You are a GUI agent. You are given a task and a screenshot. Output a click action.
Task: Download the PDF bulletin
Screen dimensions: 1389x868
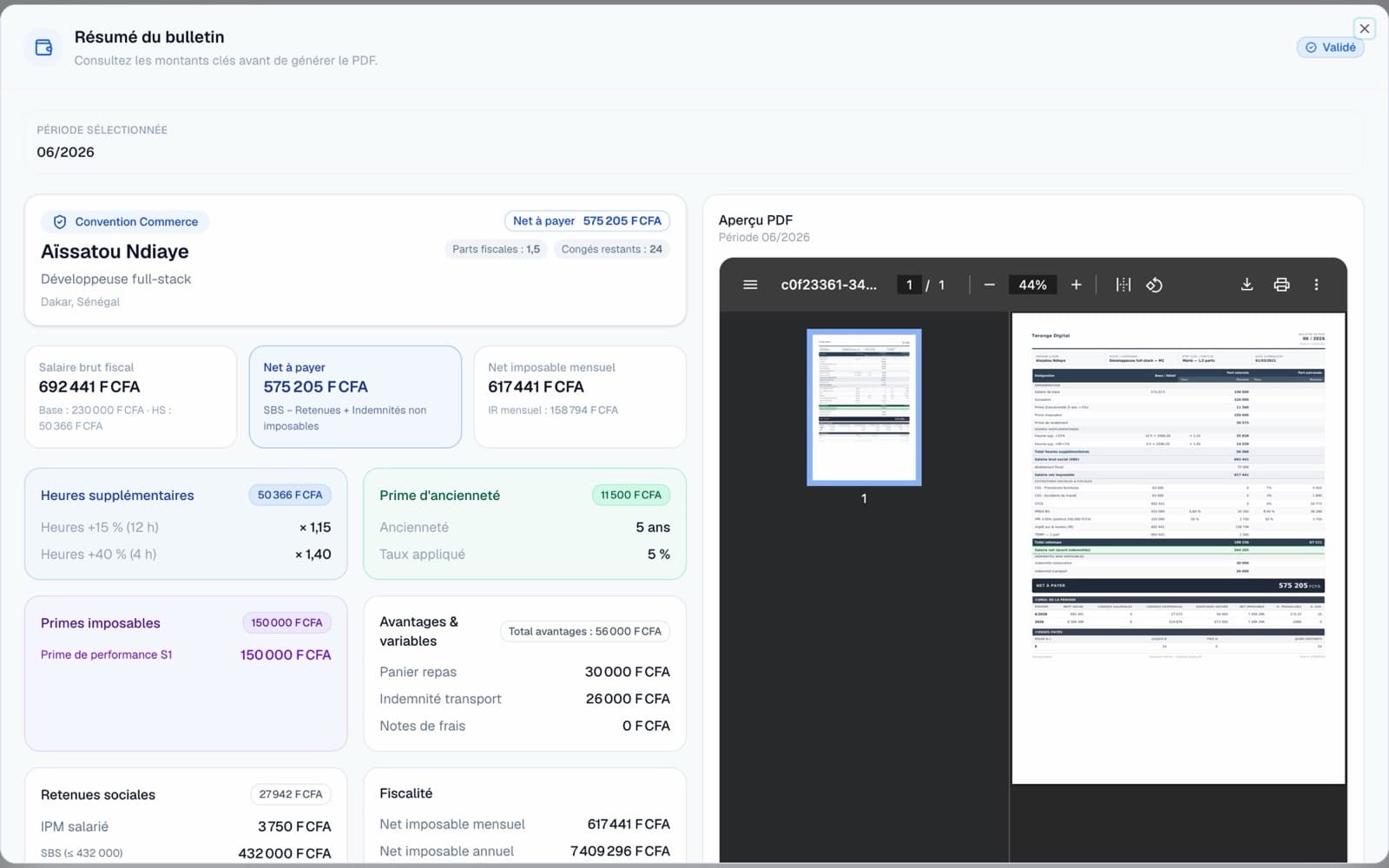(1247, 285)
